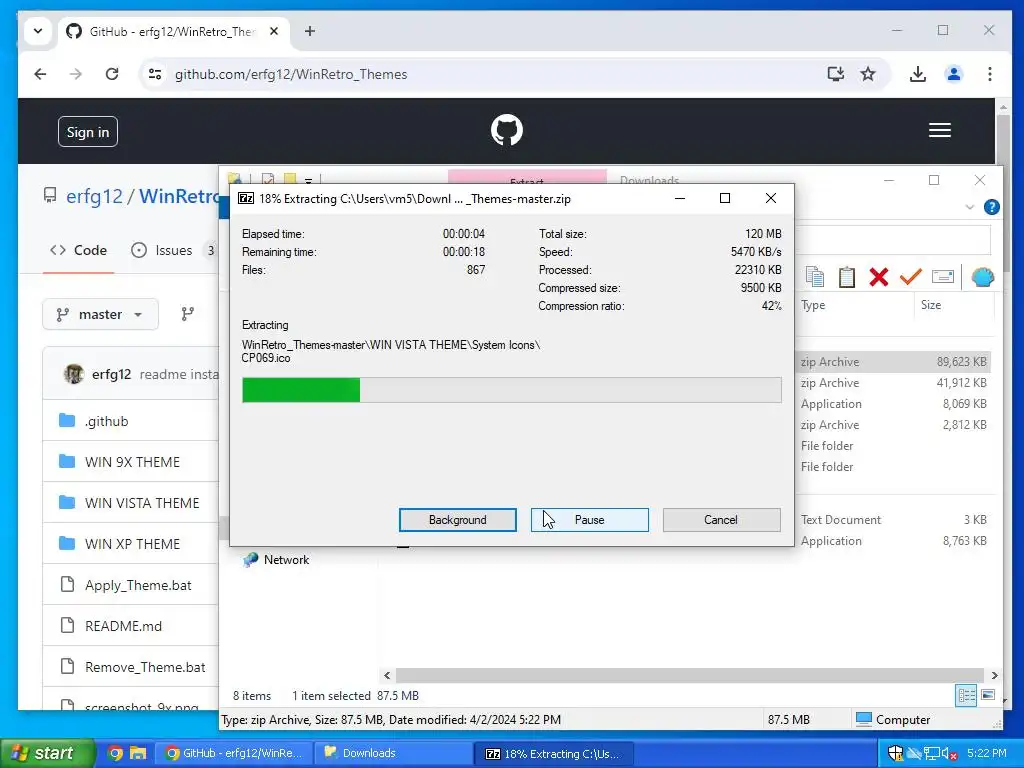
Task: Open the WIN 9X THEME folder
Action: (132, 462)
